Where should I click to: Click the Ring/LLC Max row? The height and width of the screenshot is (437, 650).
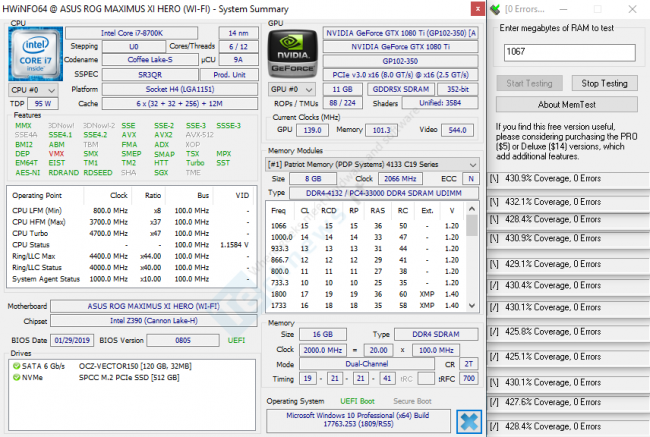[x=131, y=256]
